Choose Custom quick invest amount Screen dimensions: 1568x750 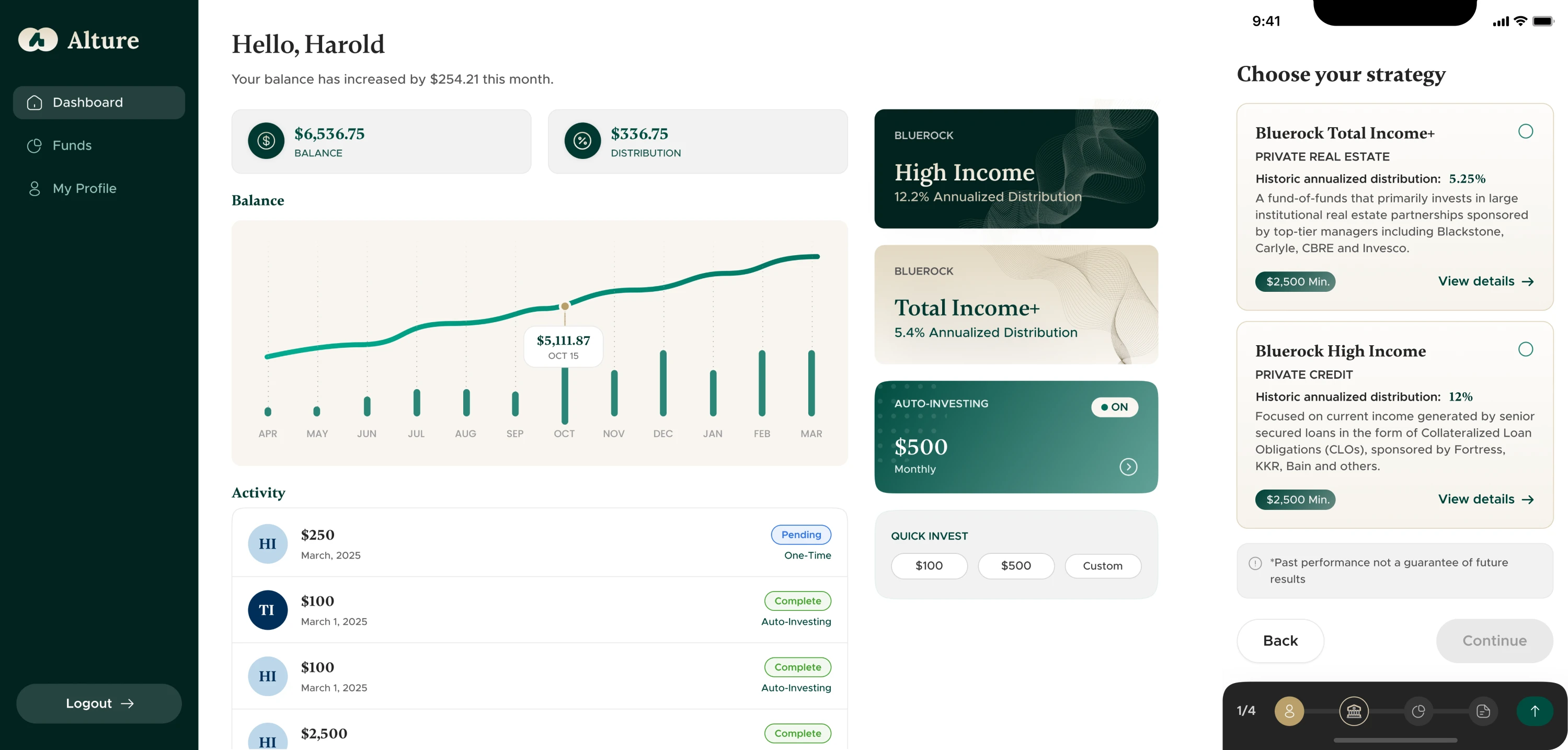[1102, 566]
